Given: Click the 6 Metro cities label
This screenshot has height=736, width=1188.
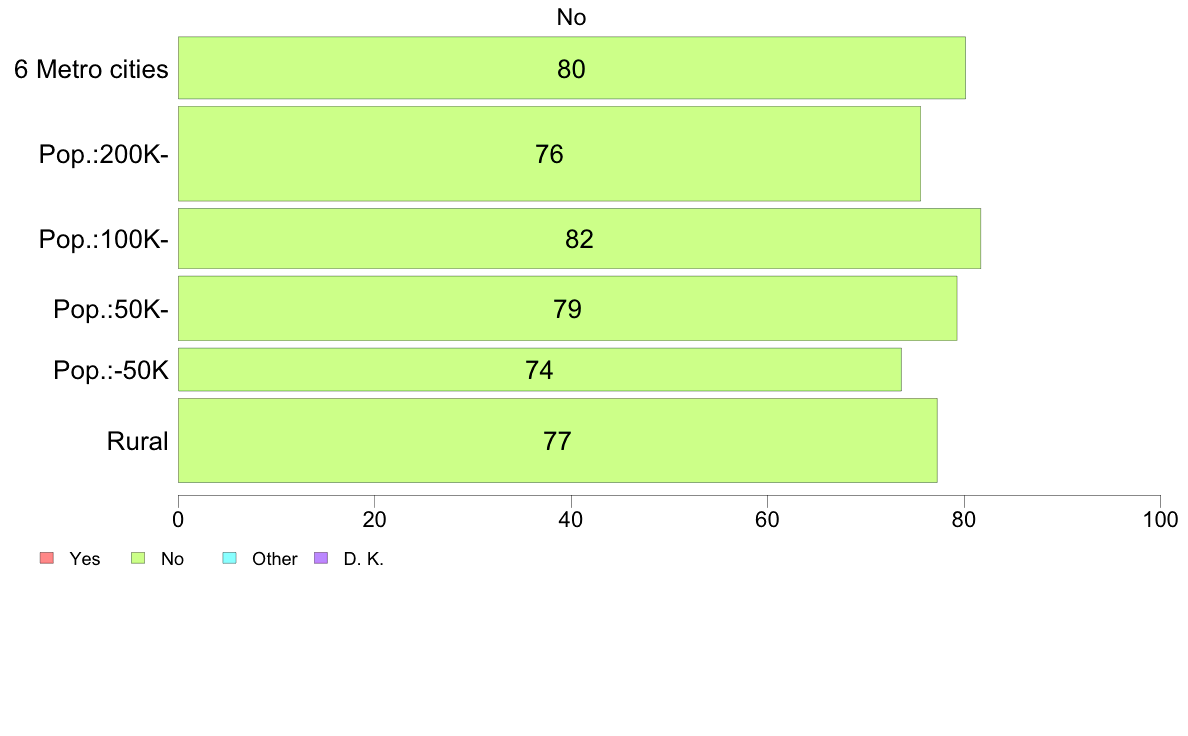Looking at the screenshot, I should coord(91,69).
